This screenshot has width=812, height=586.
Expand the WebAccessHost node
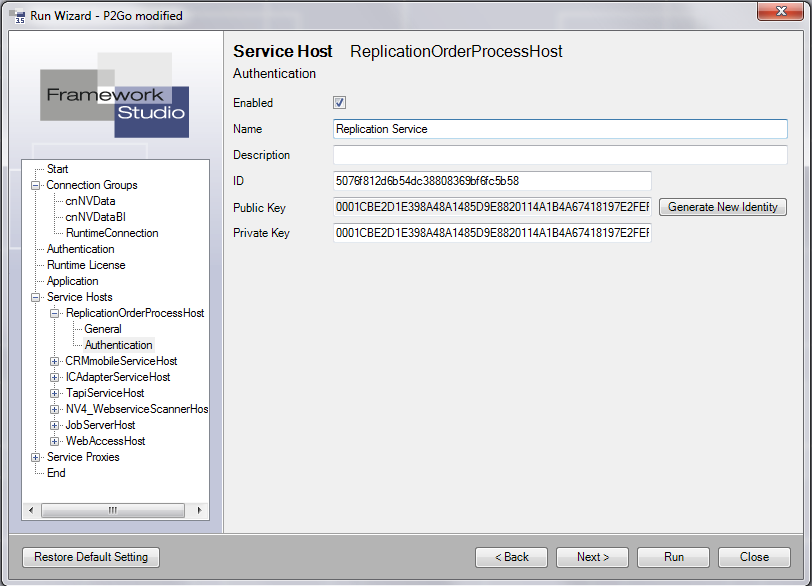(54, 442)
